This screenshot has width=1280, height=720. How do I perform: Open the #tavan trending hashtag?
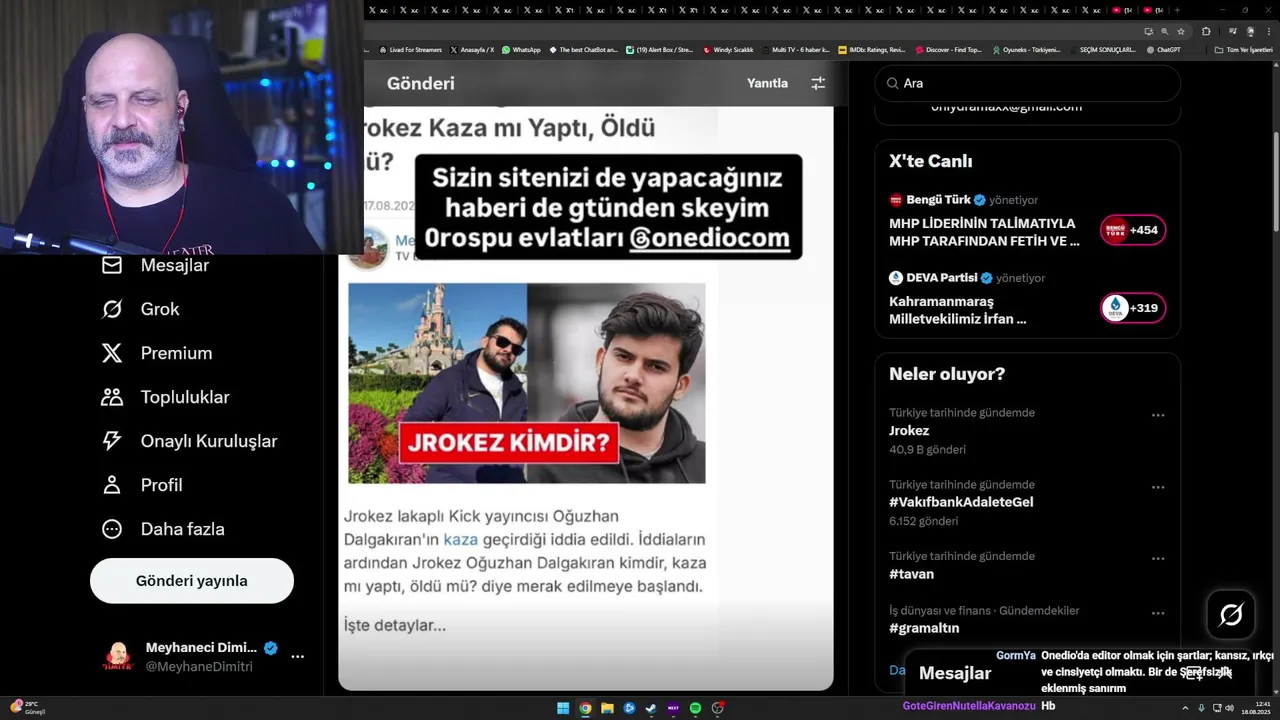tap(911, 574)
